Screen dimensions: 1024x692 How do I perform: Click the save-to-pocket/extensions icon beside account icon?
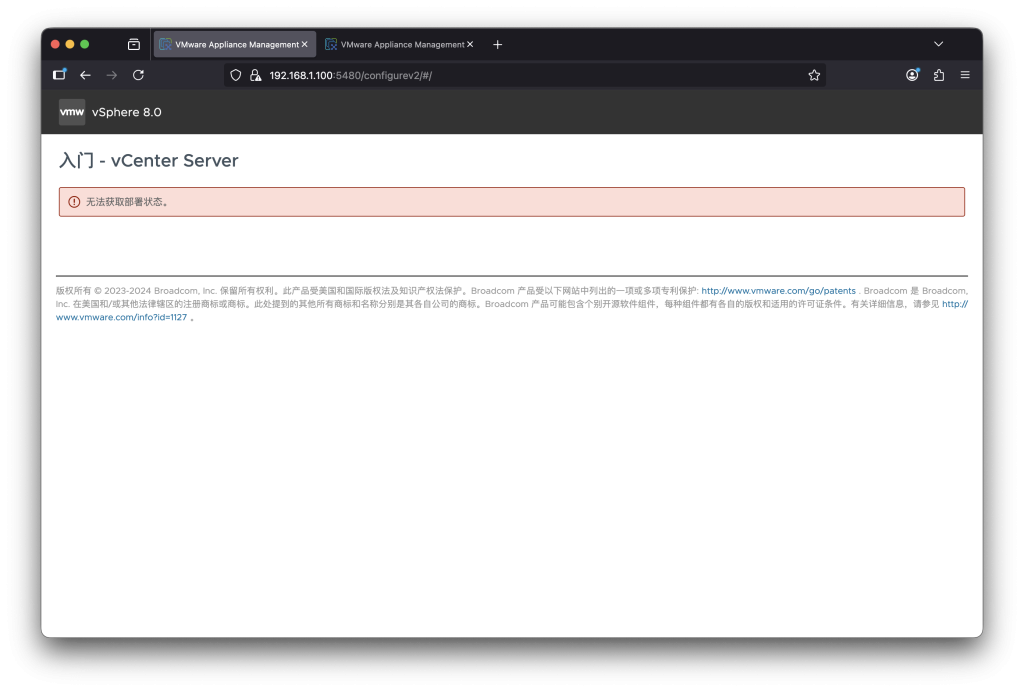pos(938,74)
